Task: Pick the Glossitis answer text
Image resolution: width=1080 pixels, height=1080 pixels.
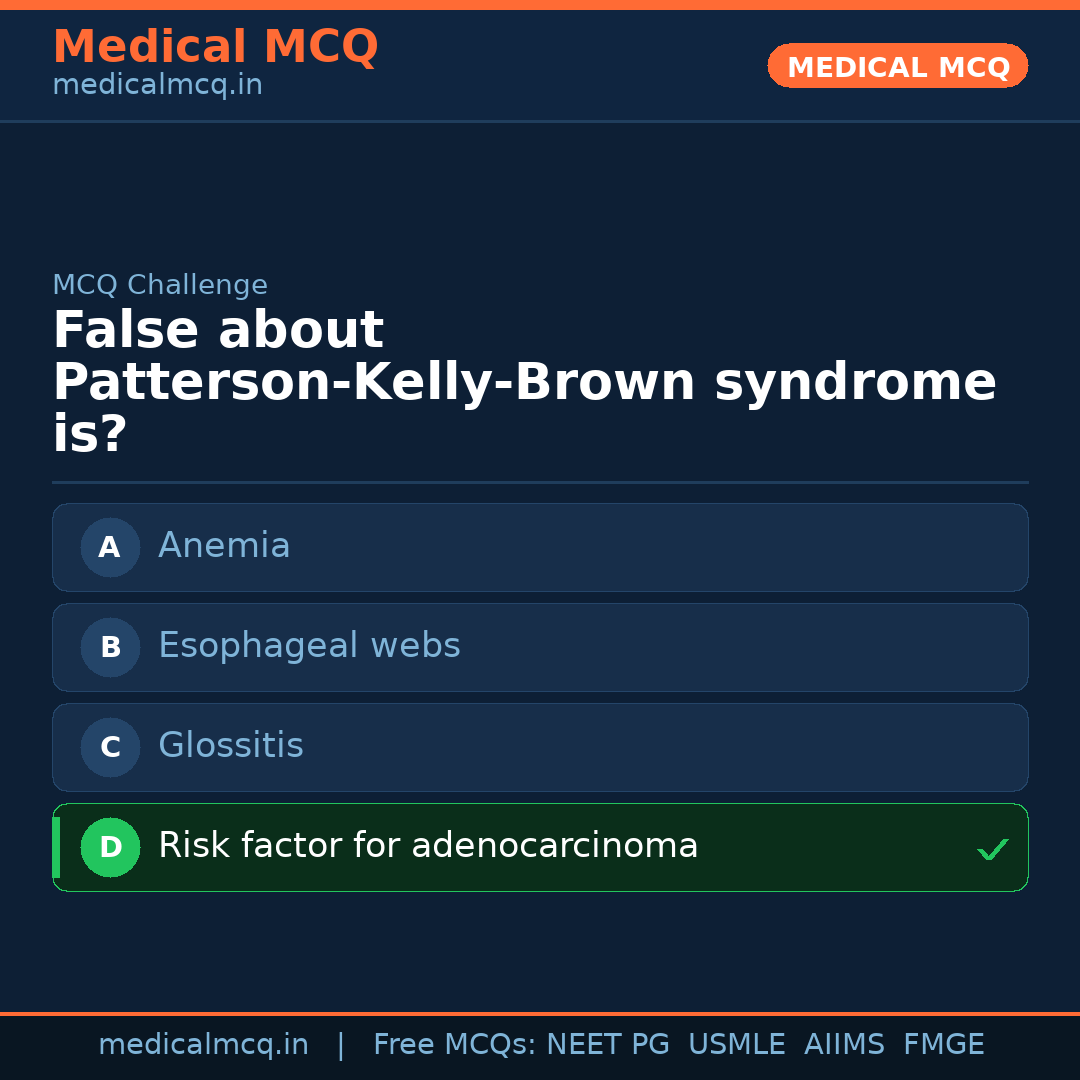Action: click(231, 746)
